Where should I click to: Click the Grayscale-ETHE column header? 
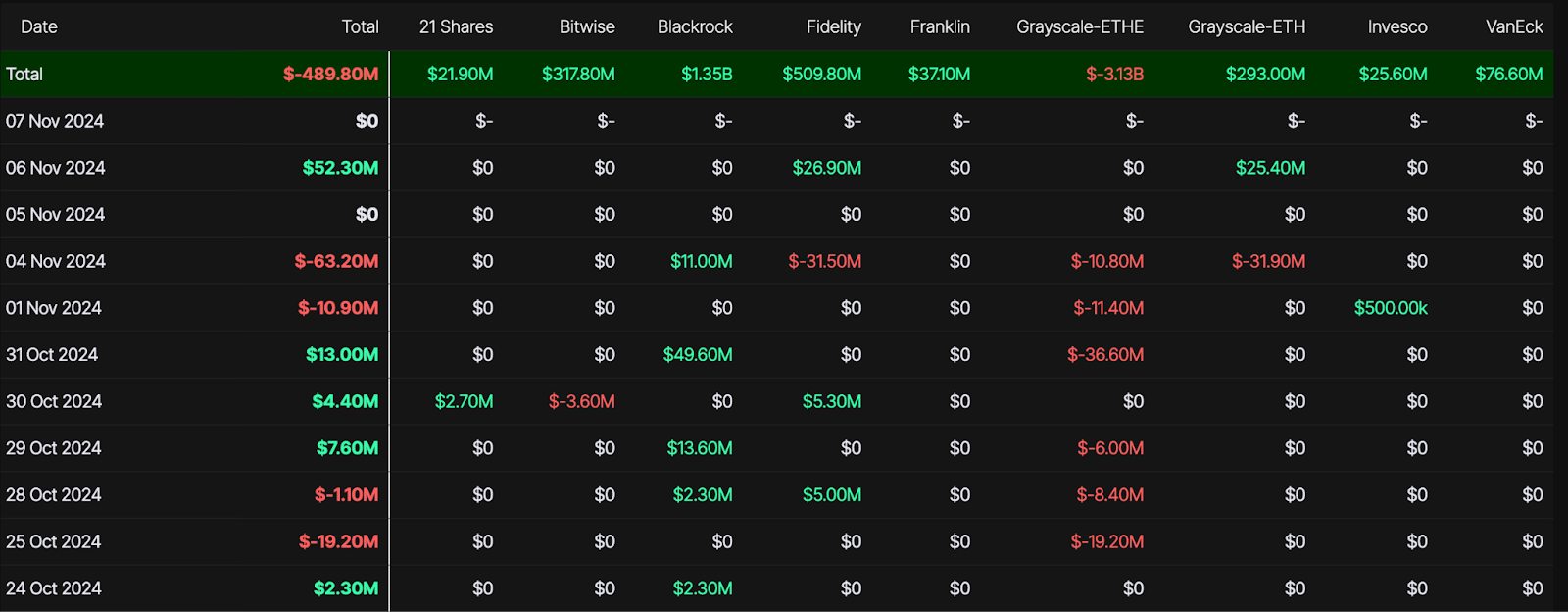[1080, 27]
